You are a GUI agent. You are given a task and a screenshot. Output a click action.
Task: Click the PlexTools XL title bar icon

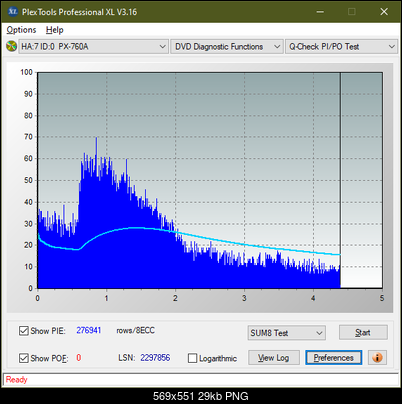pos(13,12)
